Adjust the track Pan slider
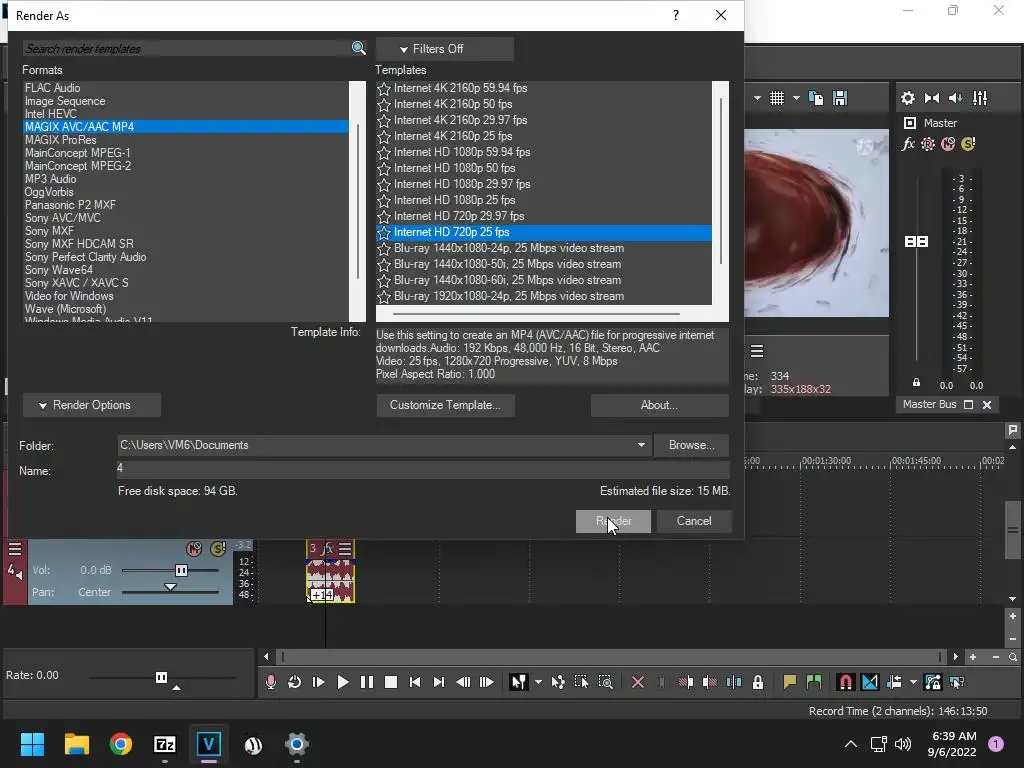 pos(170,587)
